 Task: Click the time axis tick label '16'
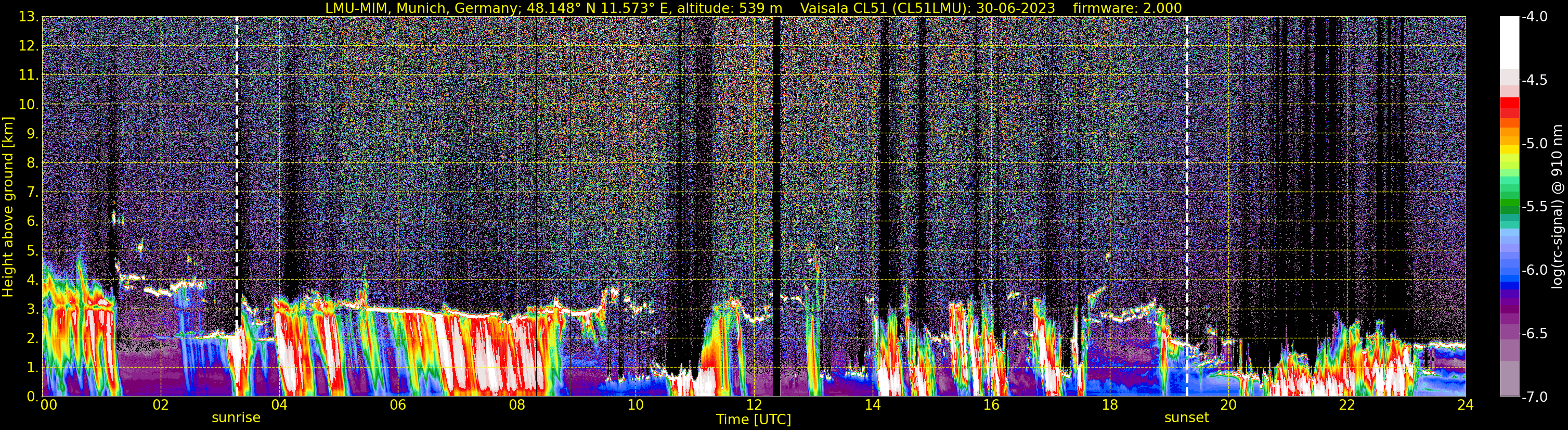pyautogui.click(x=992, y=405)
